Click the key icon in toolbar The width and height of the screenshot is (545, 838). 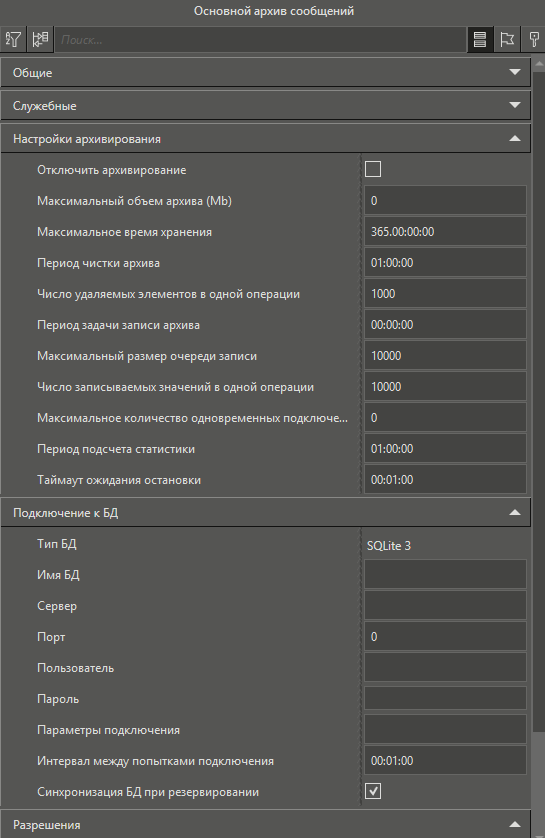click(533, 39)
